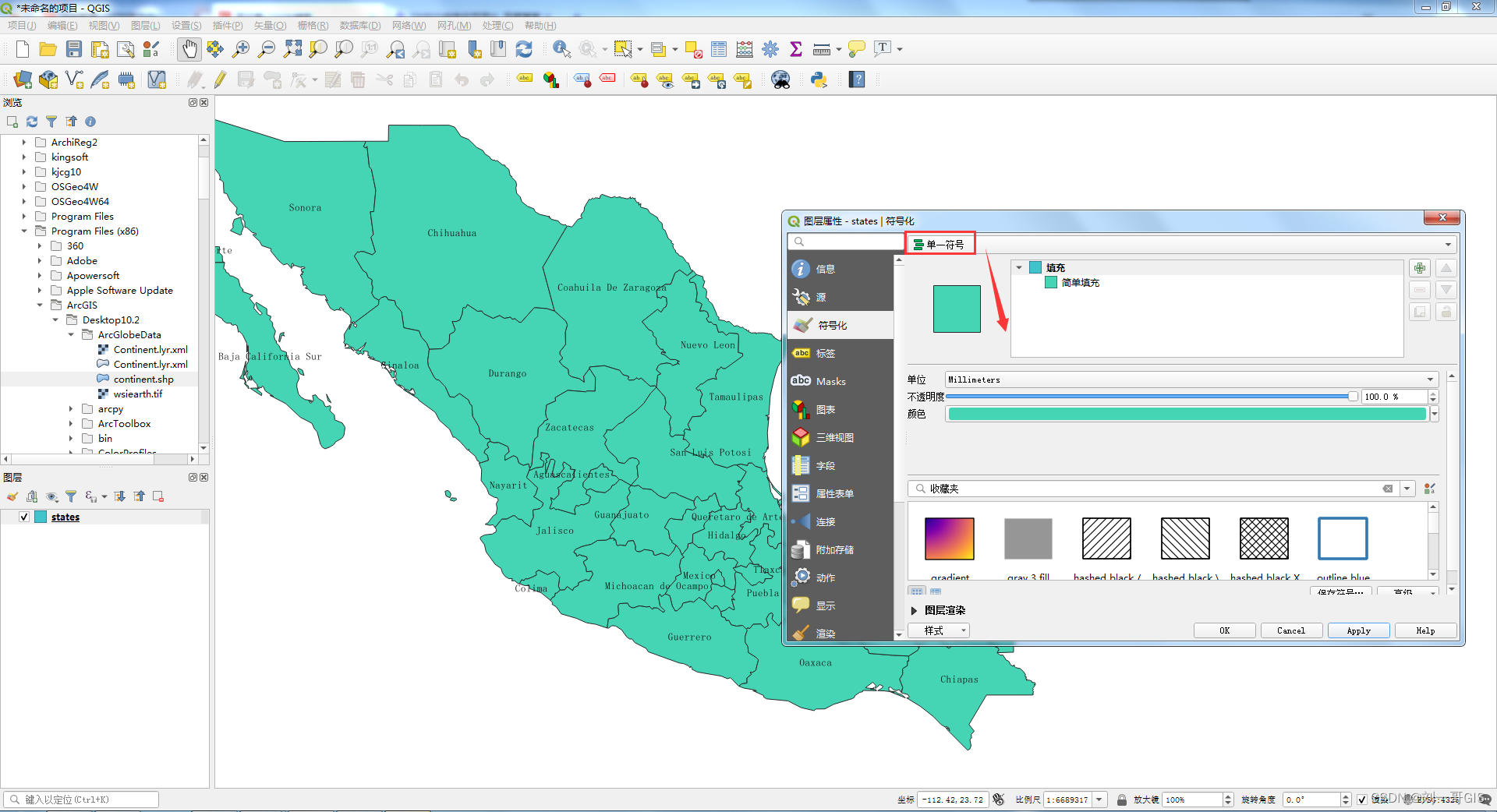Screen dimensions: 1497x812
Task: Open the processing toolbox gear icon
Action: (770, 49)
